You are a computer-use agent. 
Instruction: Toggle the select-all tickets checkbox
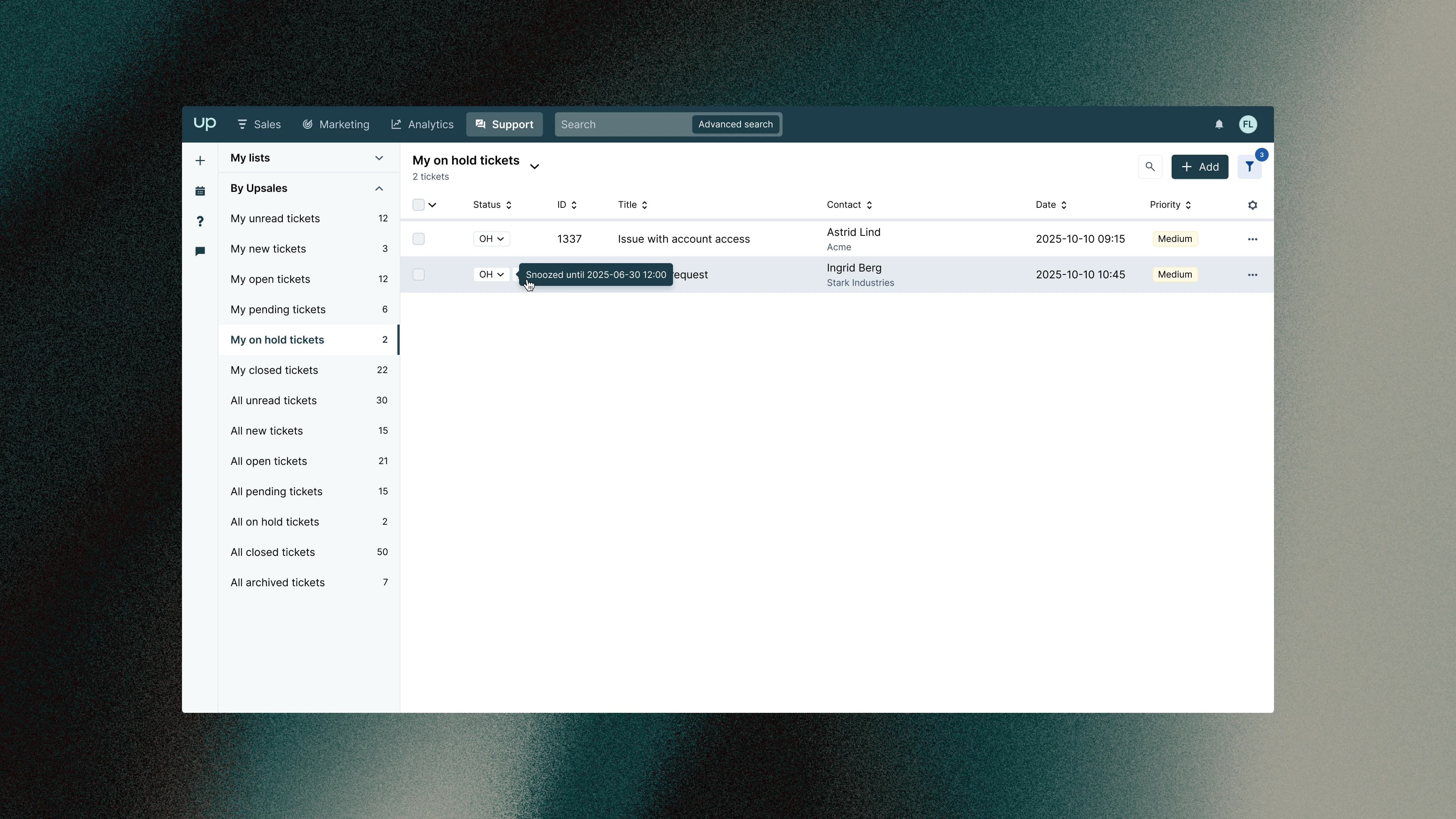coord(418,205)
